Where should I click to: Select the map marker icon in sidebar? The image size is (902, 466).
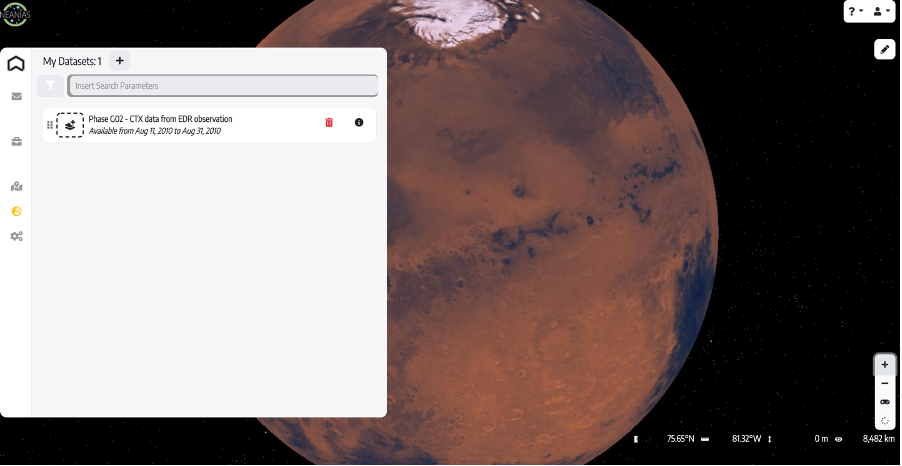[x=16, y=186]
